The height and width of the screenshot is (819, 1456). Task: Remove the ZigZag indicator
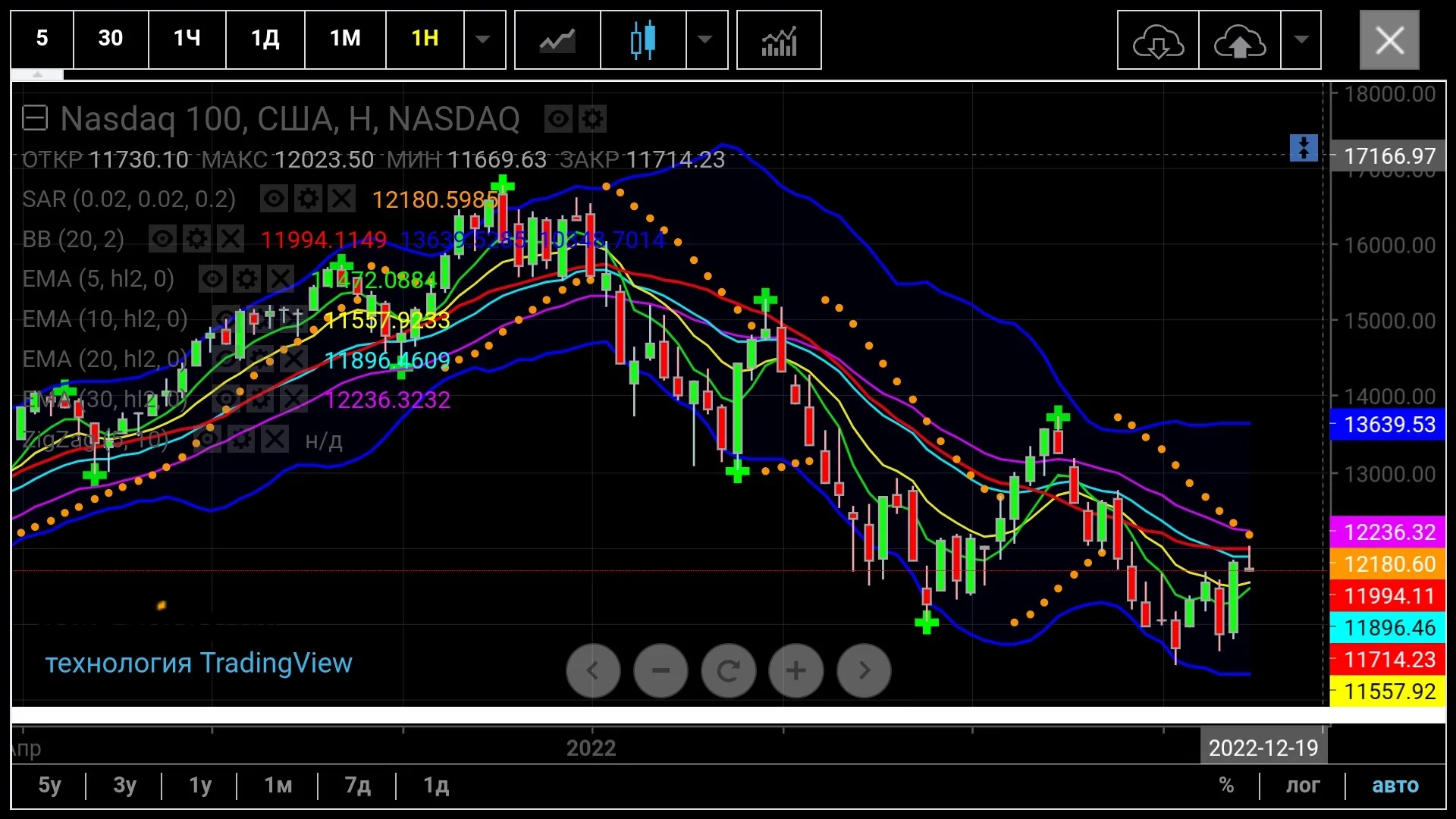(x=275, y=439)
